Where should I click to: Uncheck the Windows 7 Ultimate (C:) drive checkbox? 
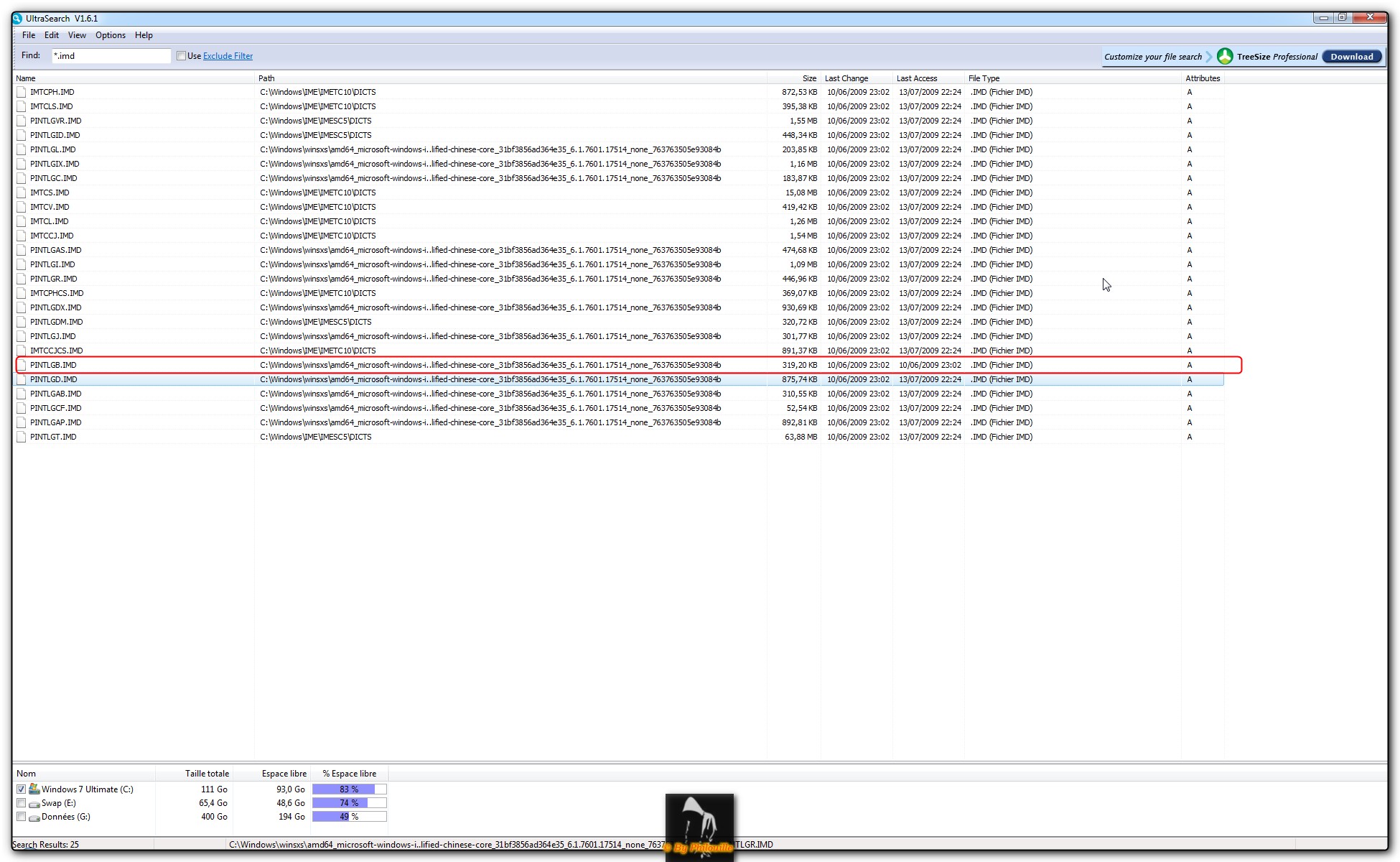[22, 789]
